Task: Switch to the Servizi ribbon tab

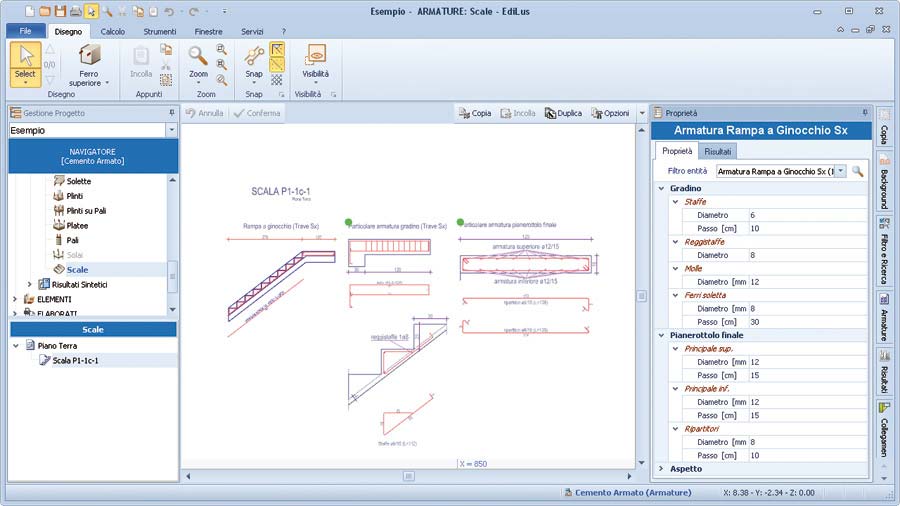Action: [252, 32]
